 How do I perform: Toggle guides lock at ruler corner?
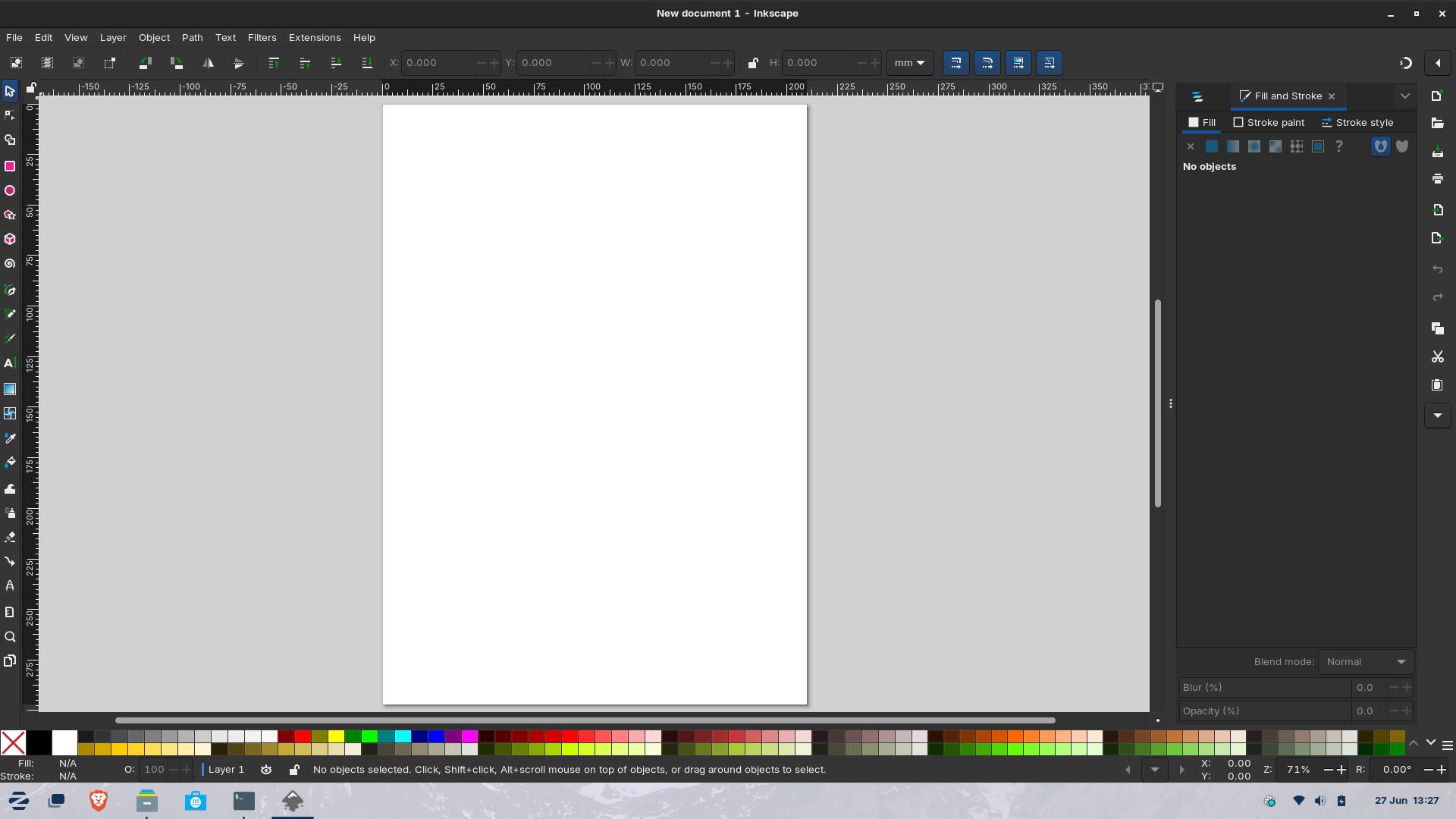pos(31,89)
